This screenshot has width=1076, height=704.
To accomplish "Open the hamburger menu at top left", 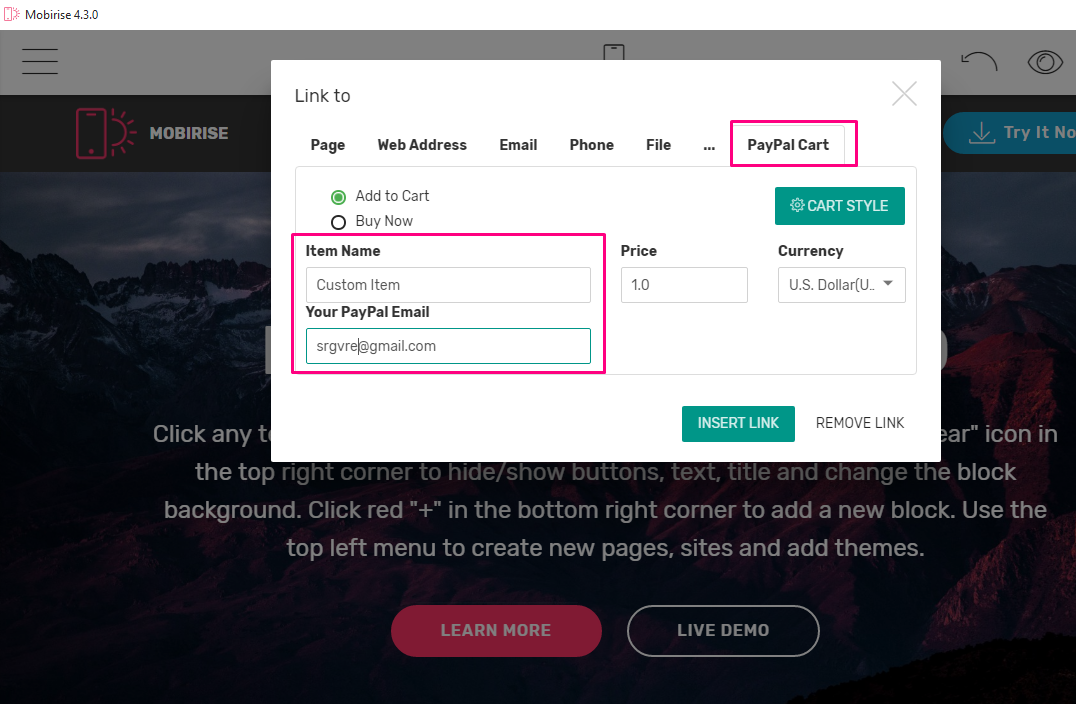I will pyautogui.click(x=40, y=62).
